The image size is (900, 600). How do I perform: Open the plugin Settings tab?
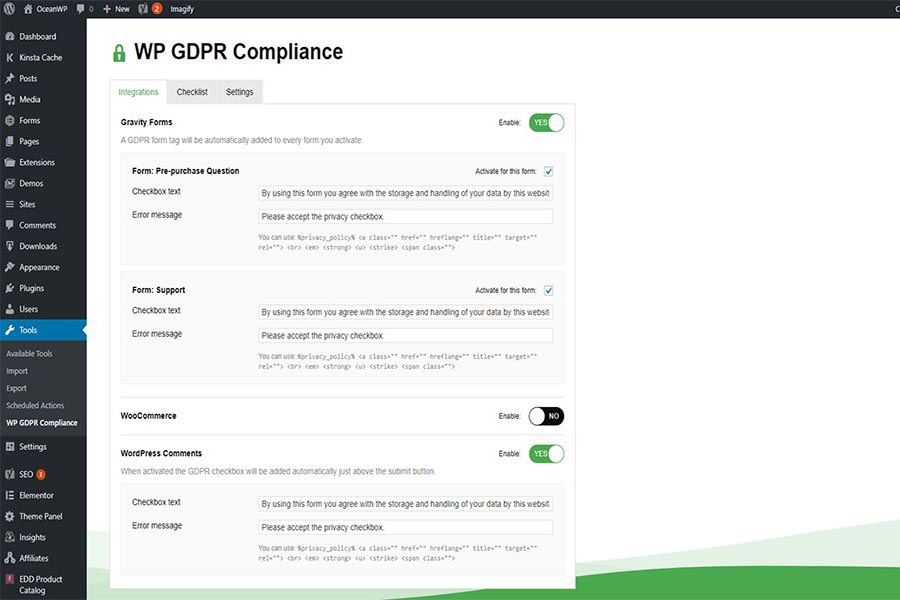[x=239, y=92]
